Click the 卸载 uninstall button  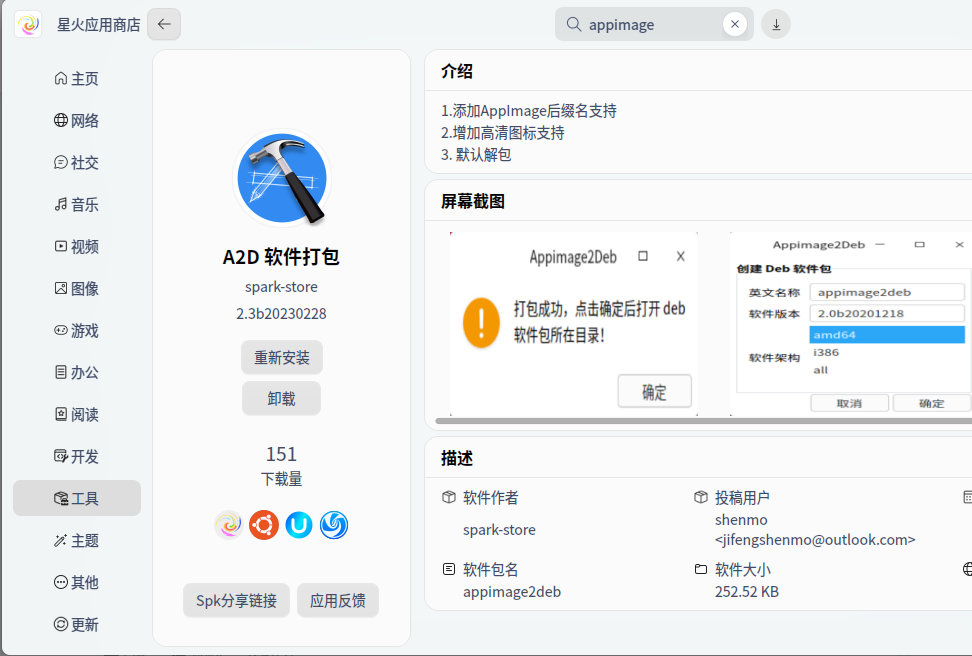click(x=281, y=398)
